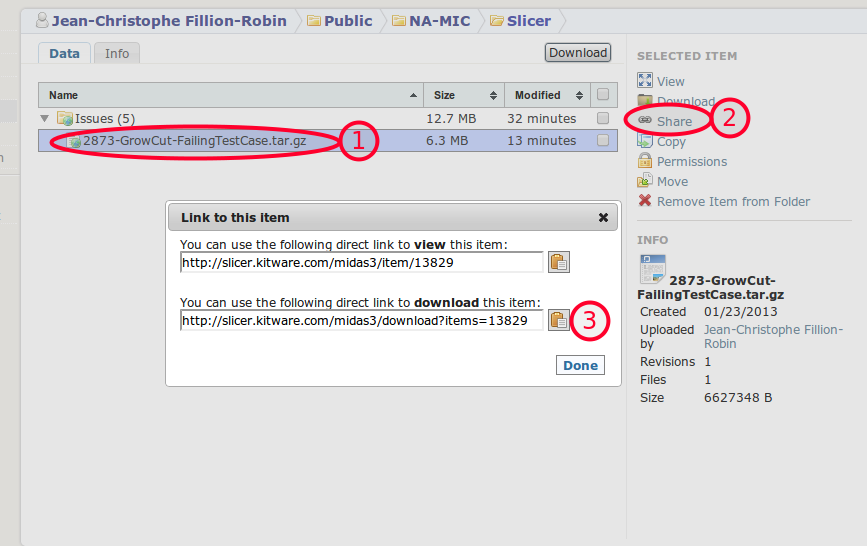Copy the download link with clipboard icon

pos(559,320)
